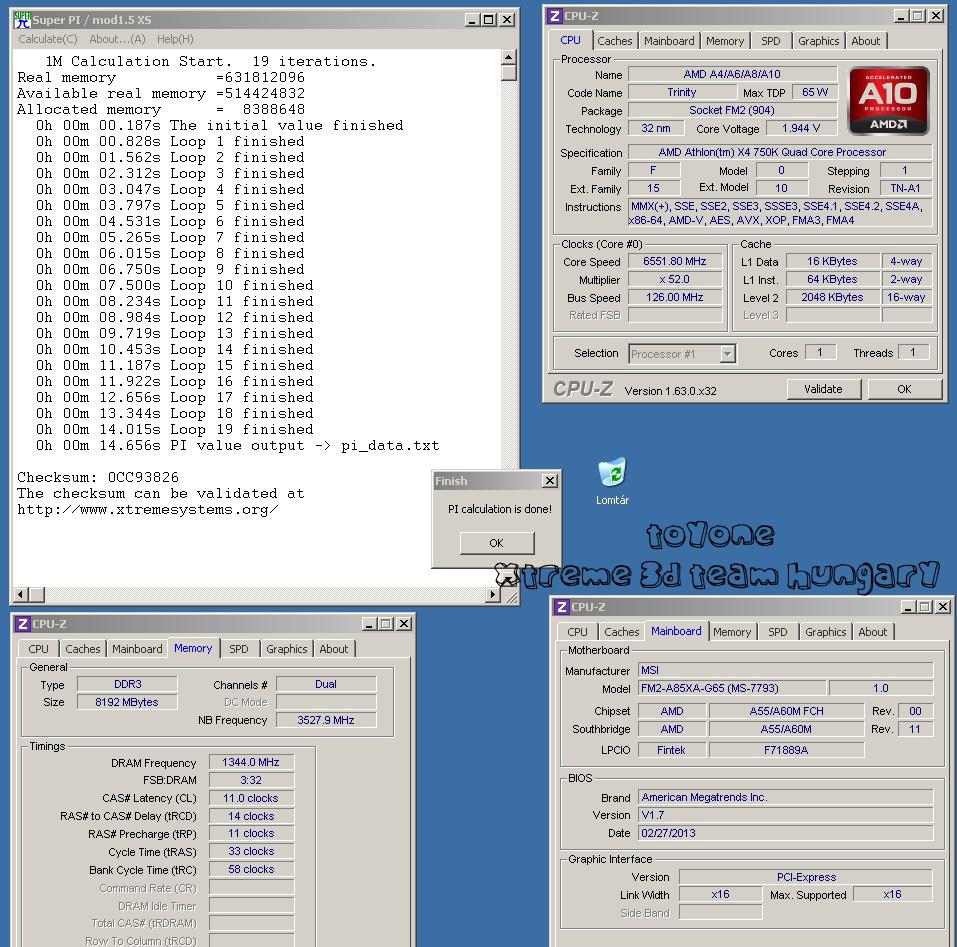Switch to Graphics tab in top CPU-Z window
957x947 pixels.
(x=818, y=41)
